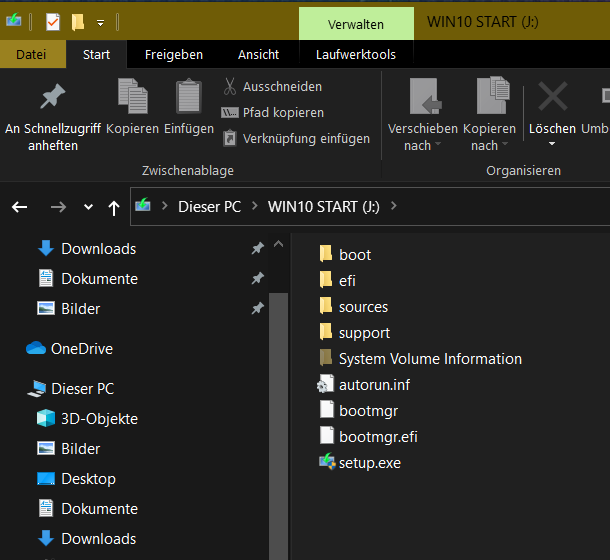Open Desktop under Dieser PC
This screenshot has height=560, width=610.
coord(76,479)
